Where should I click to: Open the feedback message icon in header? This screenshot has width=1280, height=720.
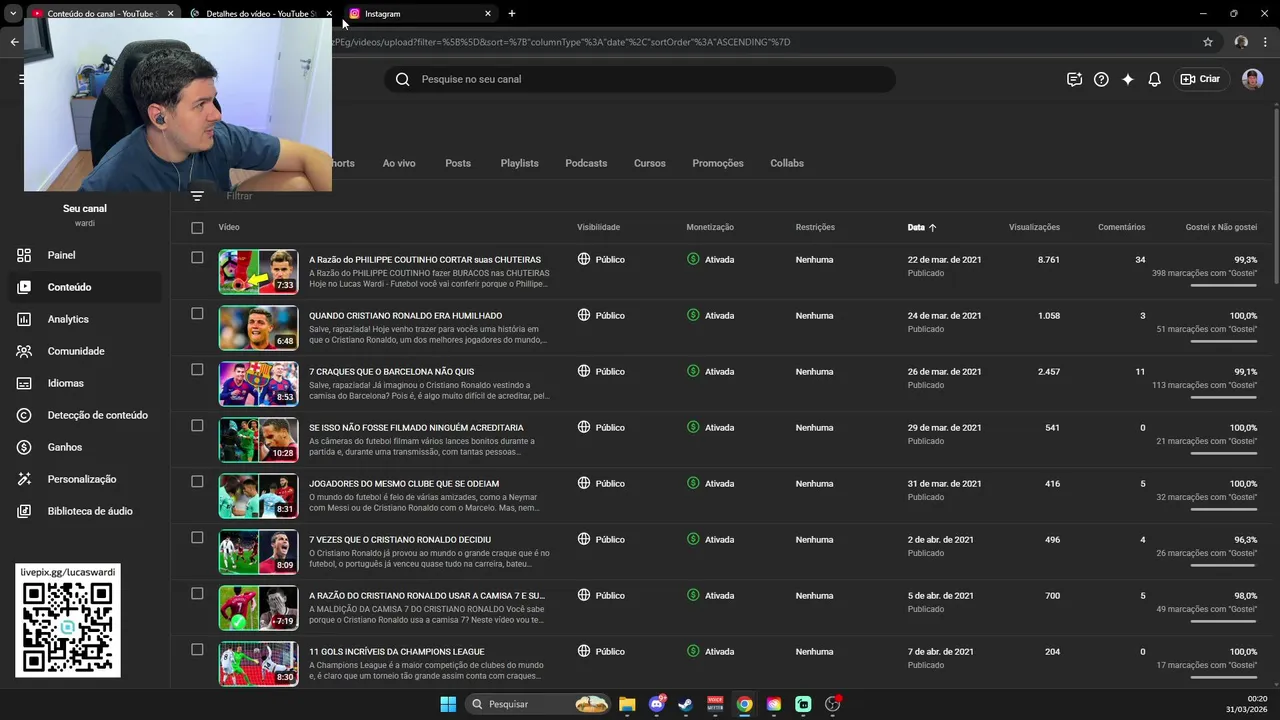point(1074,79)
